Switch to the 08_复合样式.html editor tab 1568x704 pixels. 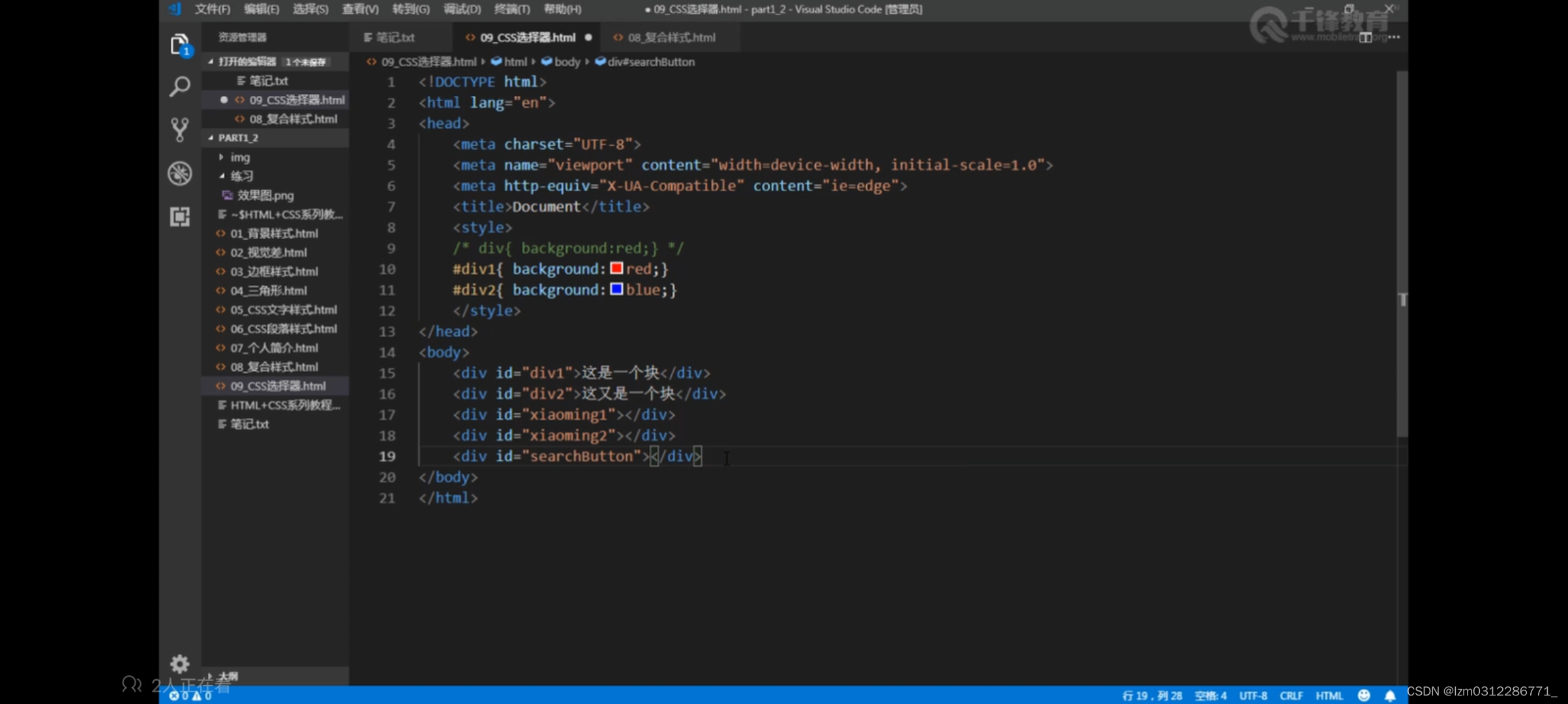(671, 38)
